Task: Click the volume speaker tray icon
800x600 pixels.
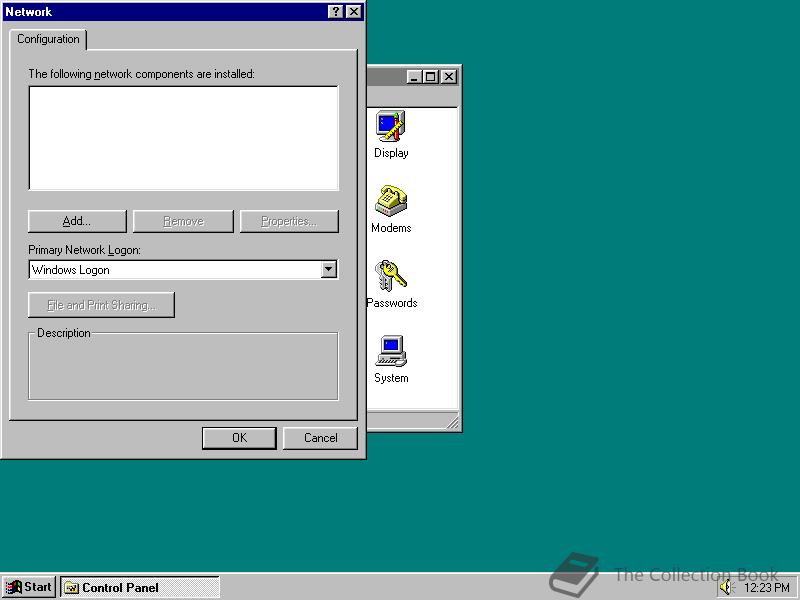Action: (x=726, y=587)
